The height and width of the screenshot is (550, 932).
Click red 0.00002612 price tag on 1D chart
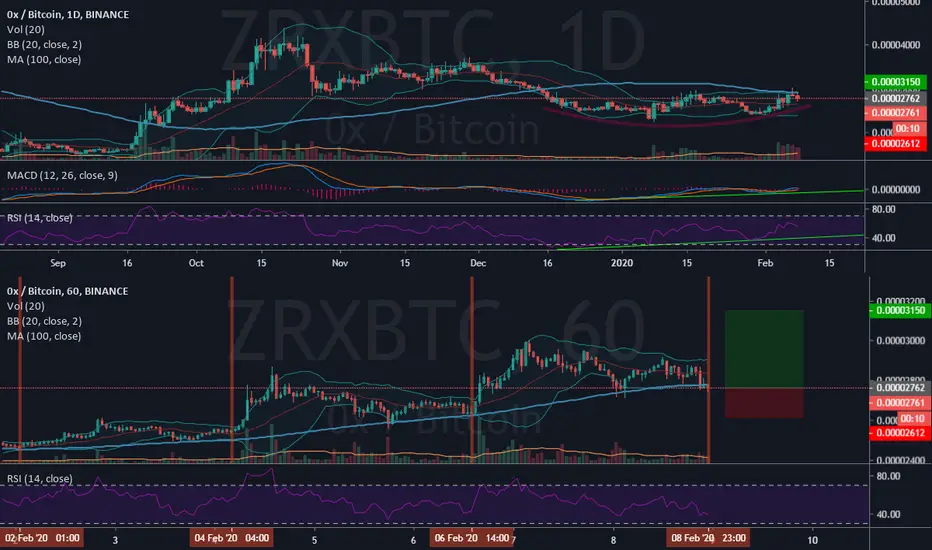point(895,143)
